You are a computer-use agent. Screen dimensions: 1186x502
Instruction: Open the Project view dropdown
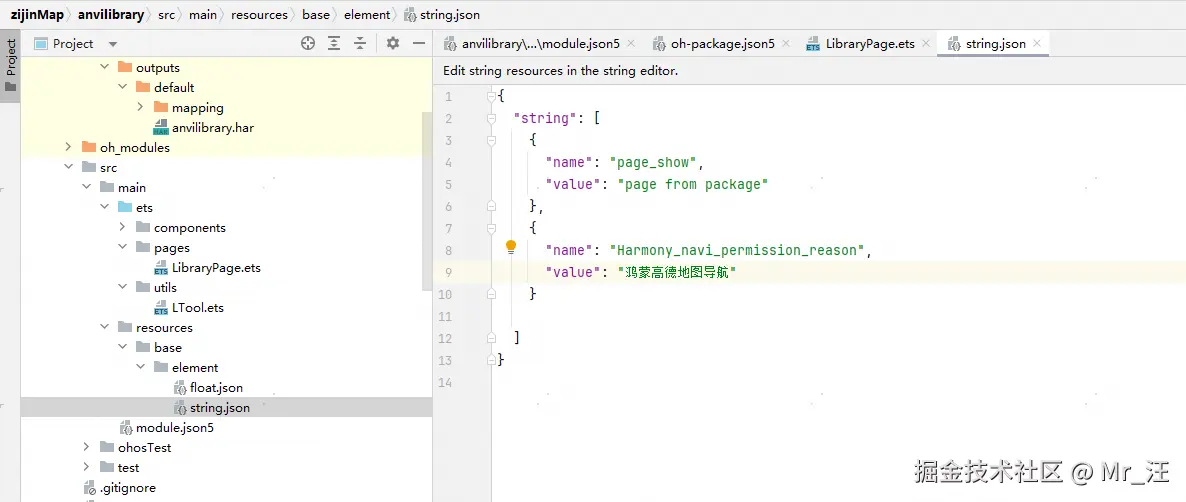(113, 44)
